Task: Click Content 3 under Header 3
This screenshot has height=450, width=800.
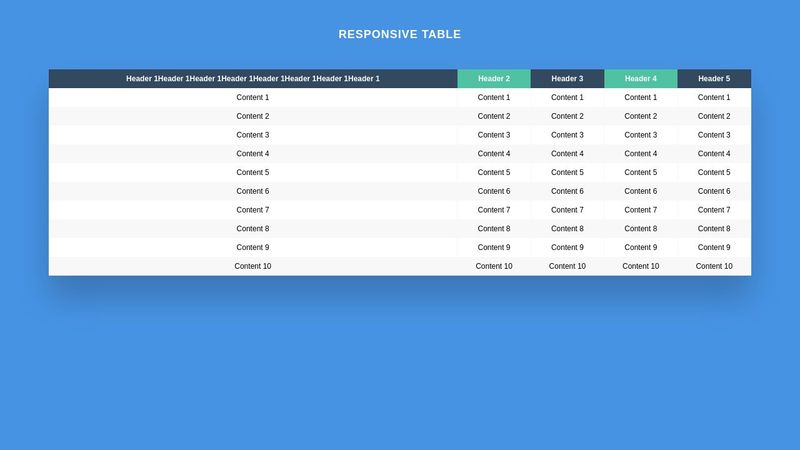Action: click(567, 135)
